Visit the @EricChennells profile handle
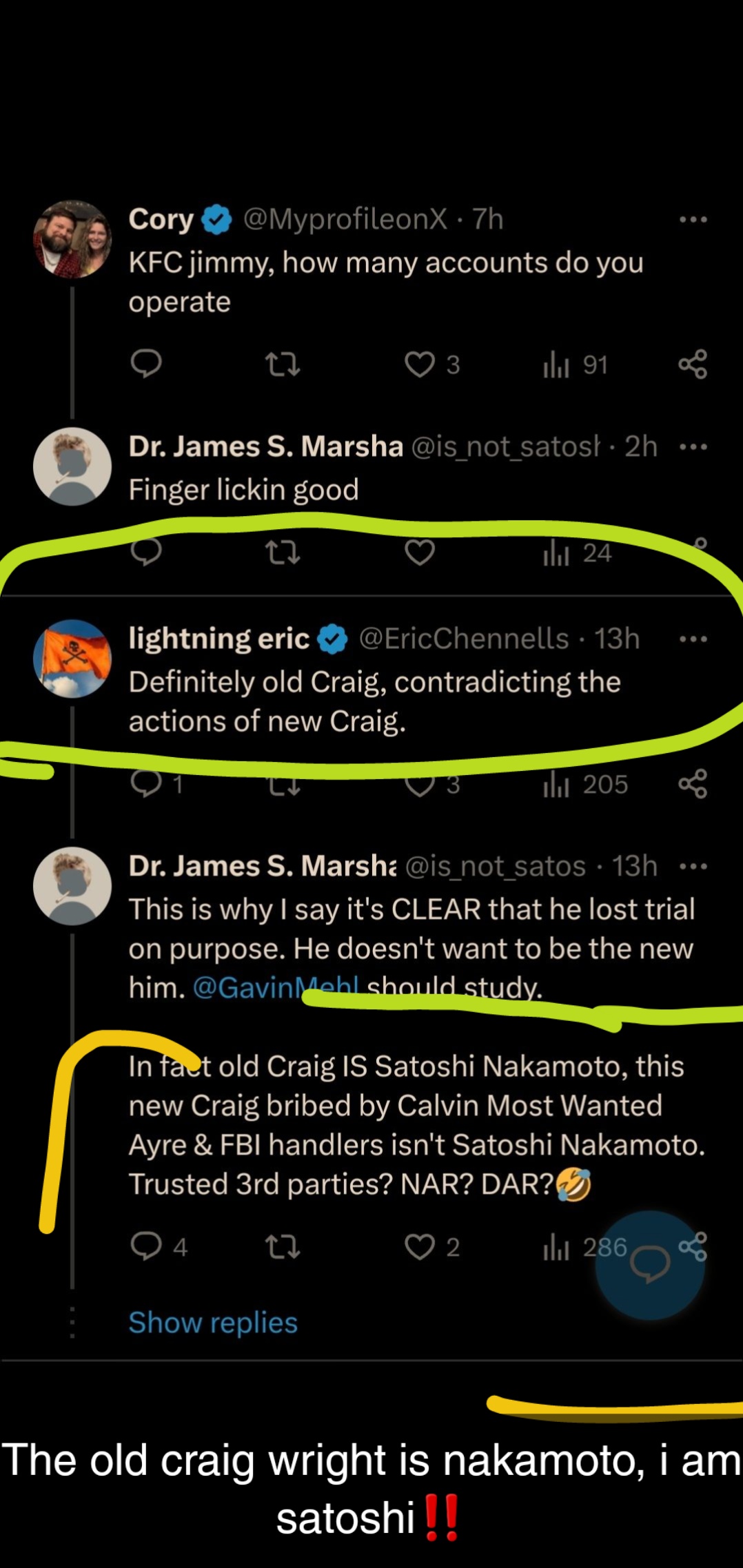The height and width of the screenshot is (1568, 743). [464, 639]
